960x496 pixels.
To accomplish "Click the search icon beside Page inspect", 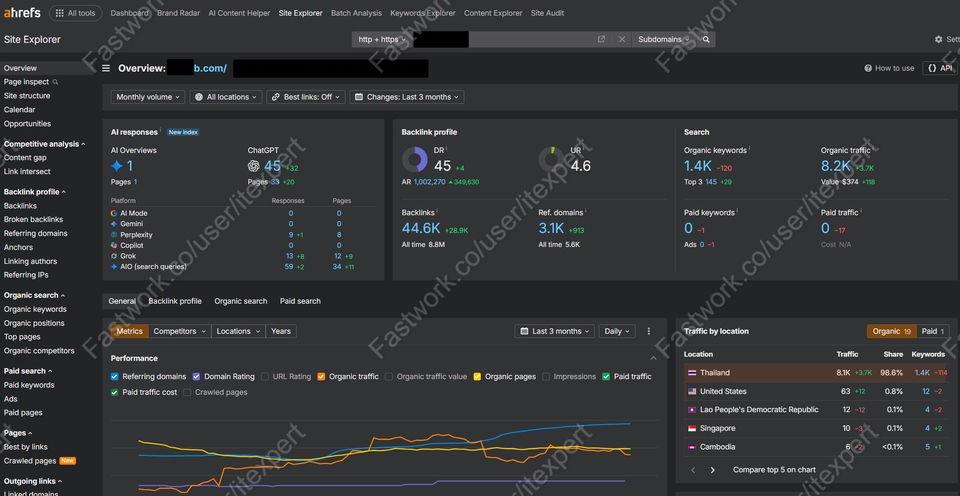I will coord(55,82).
